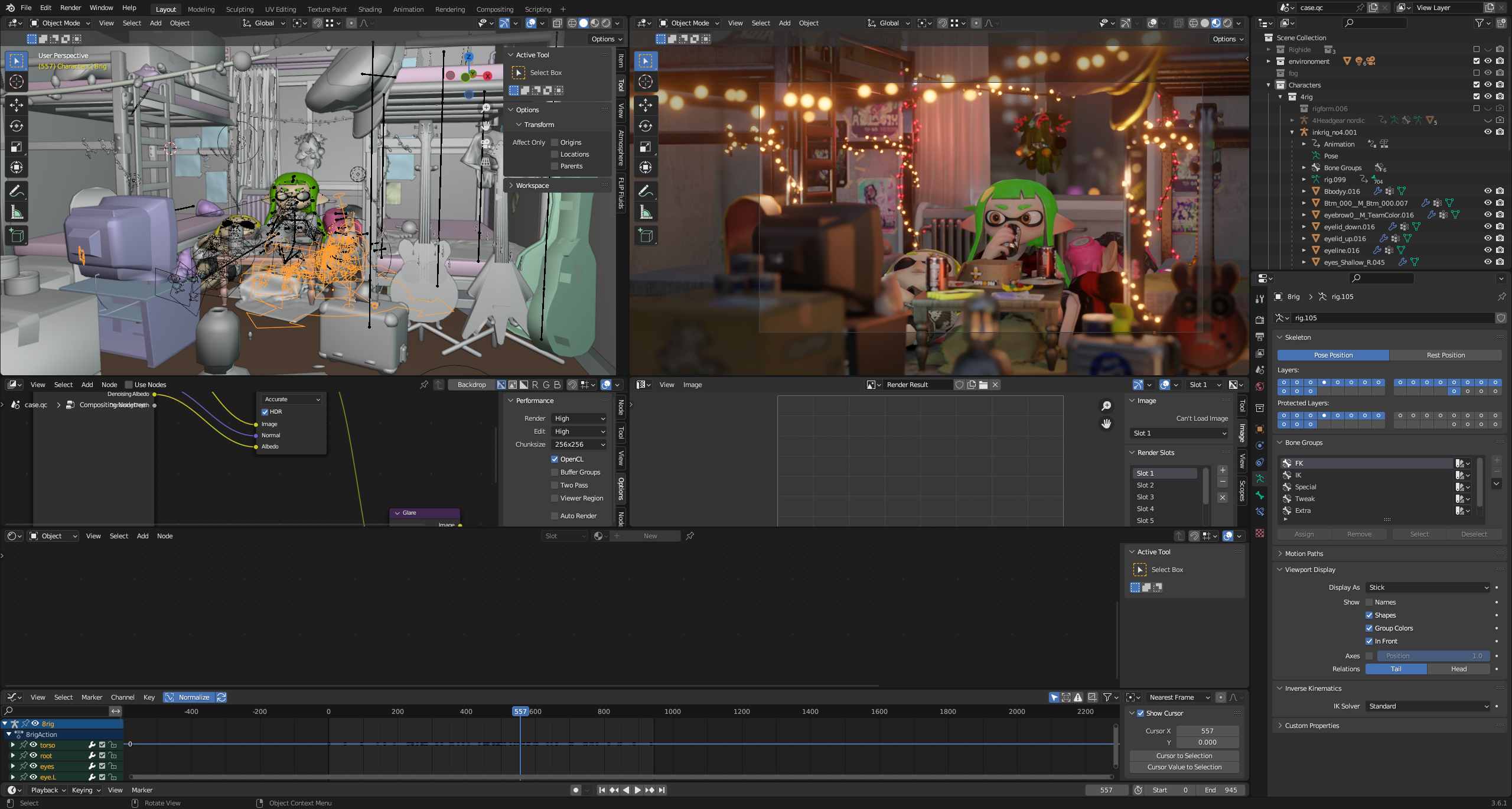Enable the Buffer Groups checkbox
This screenshot has height=809, width=1512.
point(555,472)
